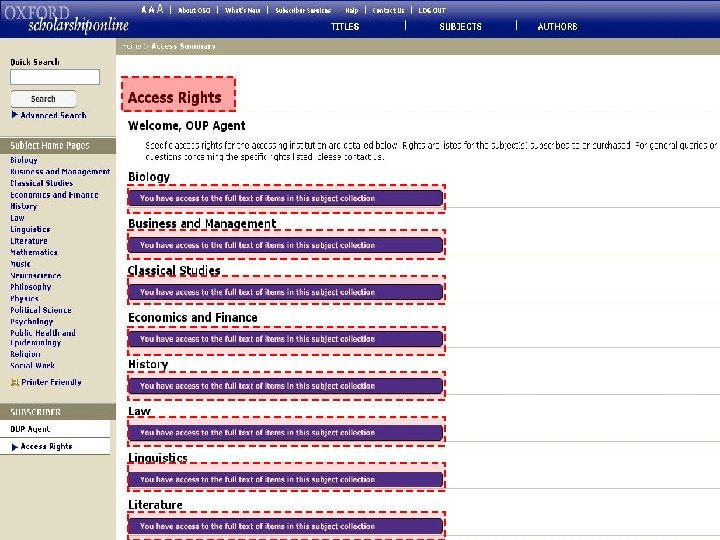Screen dimensions: 720x540
Task: Click OUP Agent under Subscriber
Action: (x=30, y=429)
